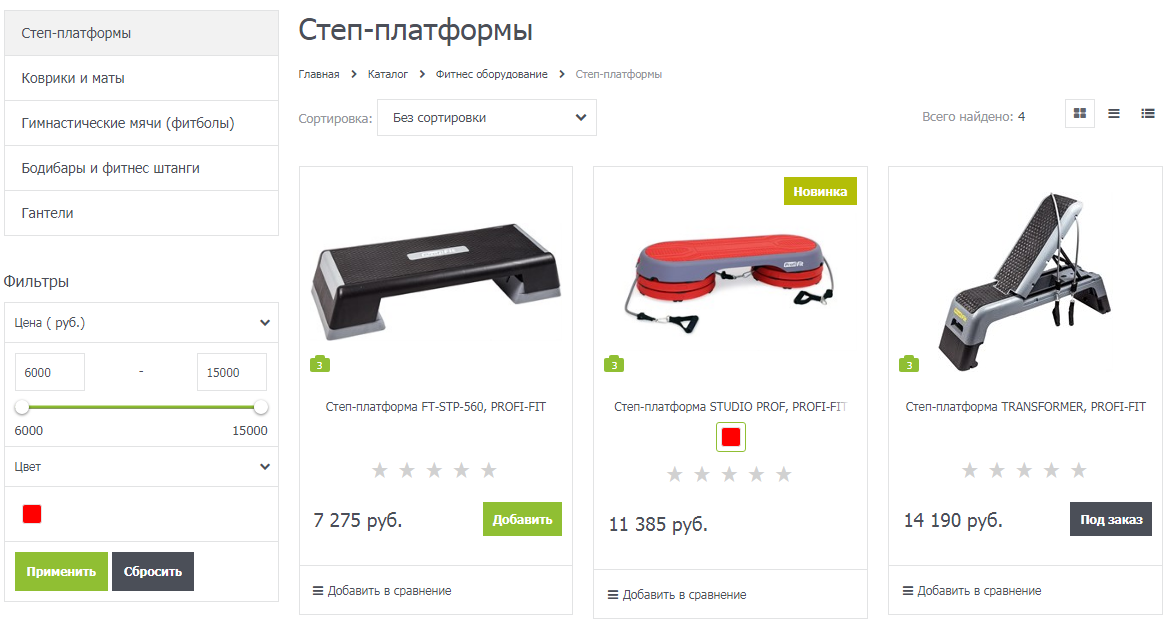Collapse the Цена filter section
Viewport: 1172px width, 630px height.
point(141,323)
